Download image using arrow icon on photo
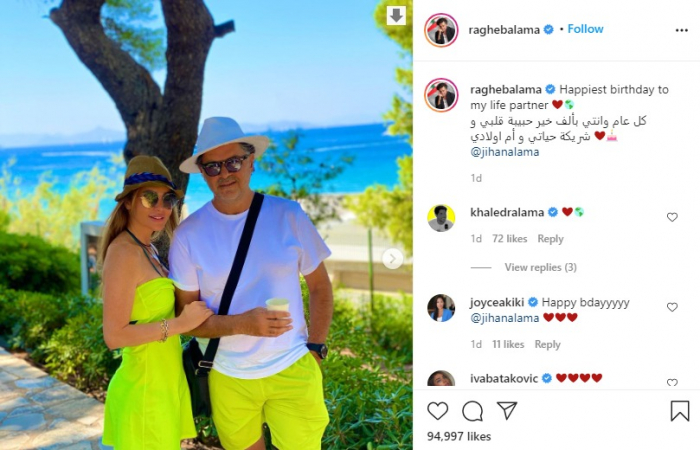700x450 pixels. pyautogui.click(x=396, y=16)
